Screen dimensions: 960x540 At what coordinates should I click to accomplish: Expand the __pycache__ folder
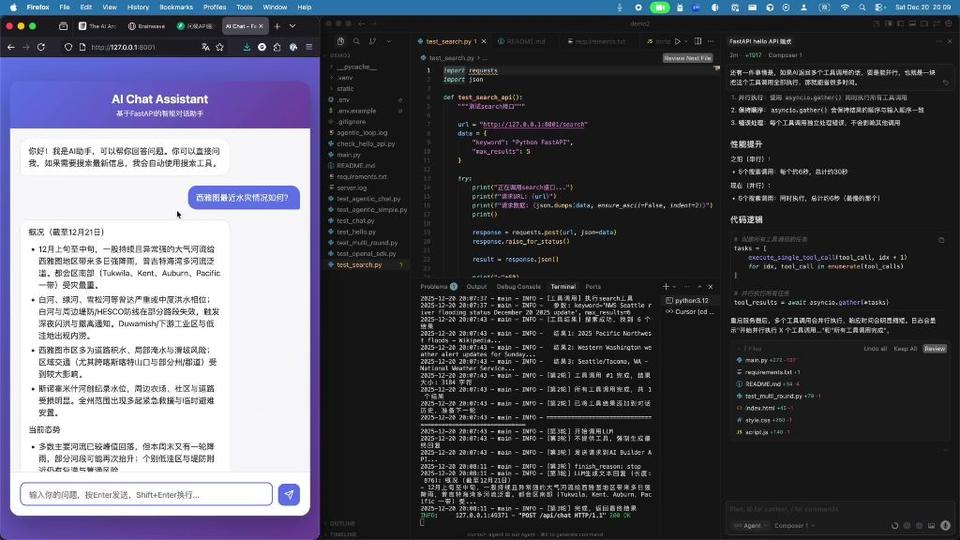(x=356, y=67)
